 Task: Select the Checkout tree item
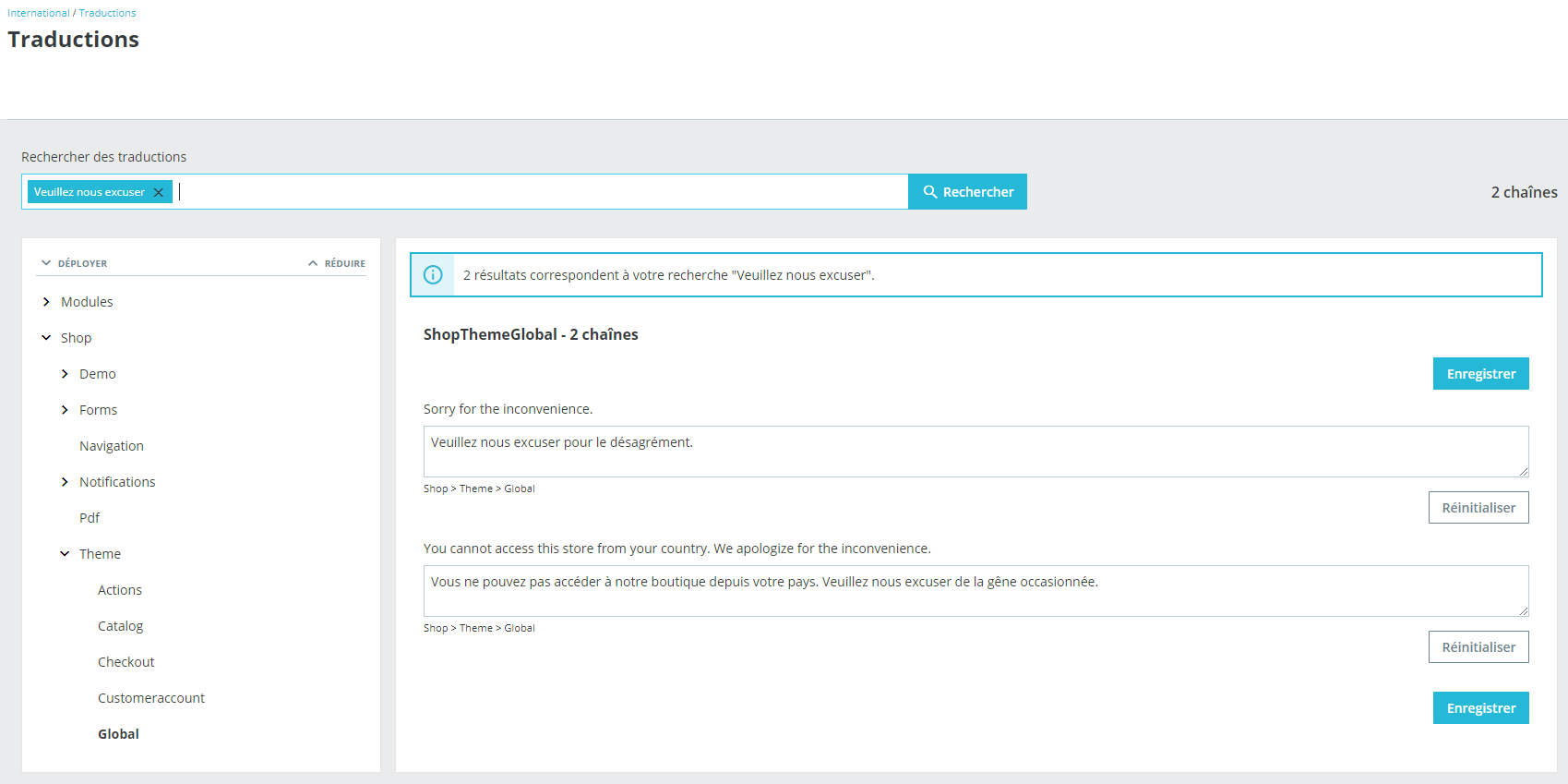click(126, 662)
